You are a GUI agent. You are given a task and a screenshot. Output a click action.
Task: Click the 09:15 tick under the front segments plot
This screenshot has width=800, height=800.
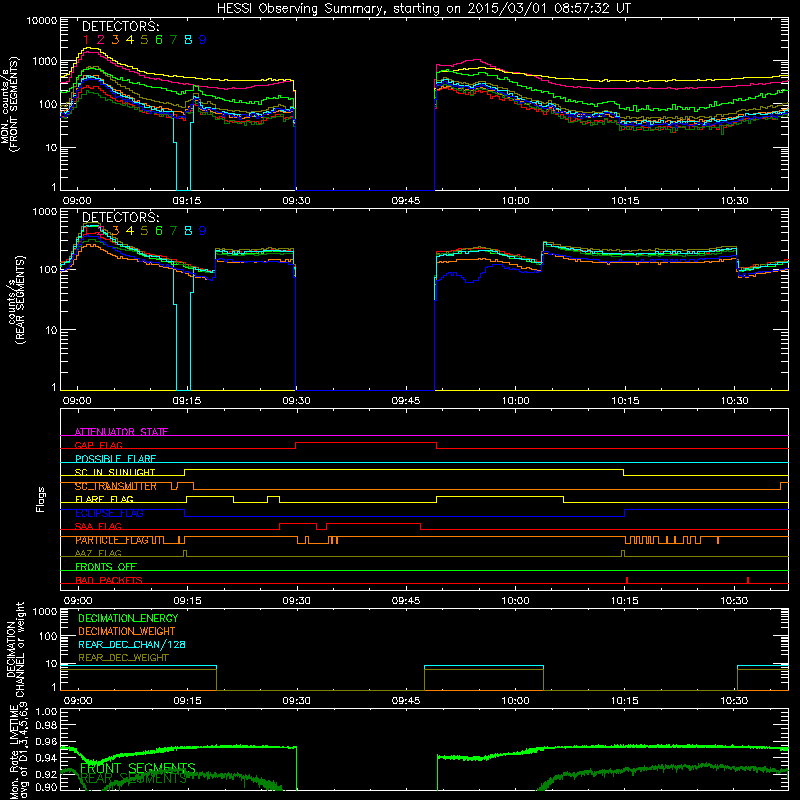point(187,201)
